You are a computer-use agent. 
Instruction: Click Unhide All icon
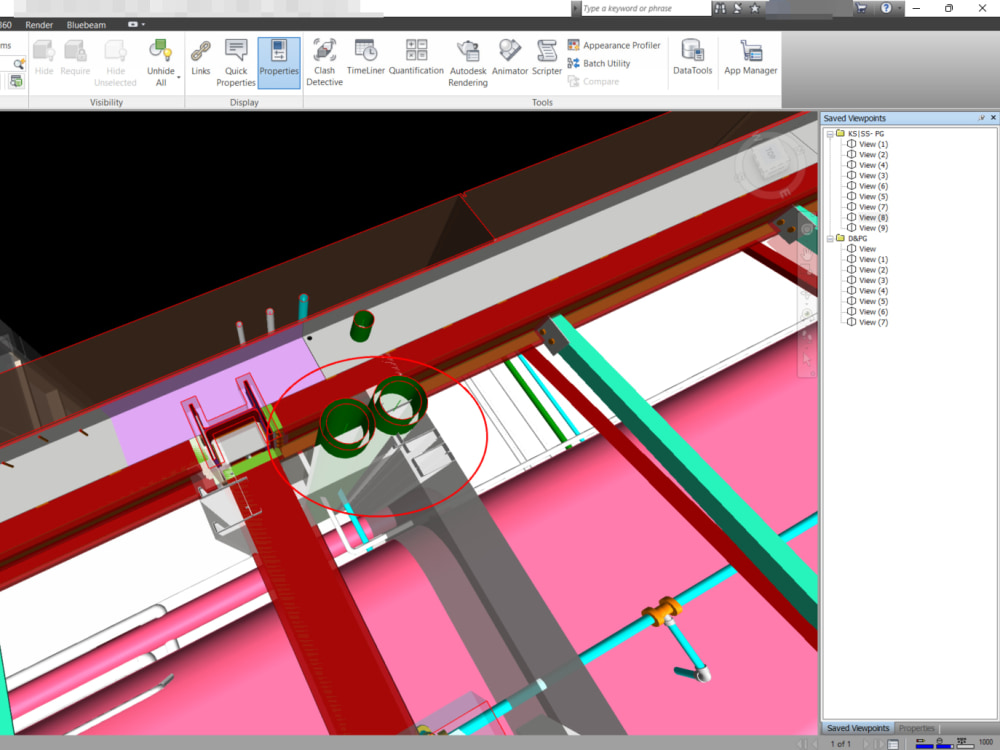(x=160, y=51)
